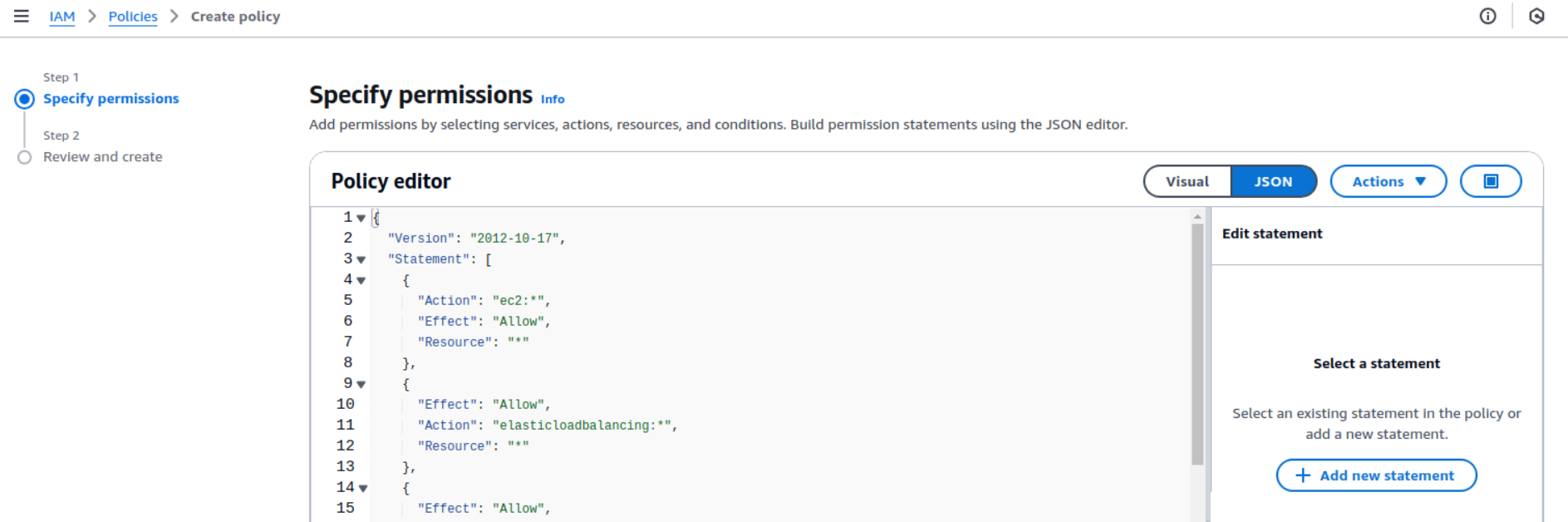
Task: Collapse the statement block at line 9
Action: (x=361, y=385)
